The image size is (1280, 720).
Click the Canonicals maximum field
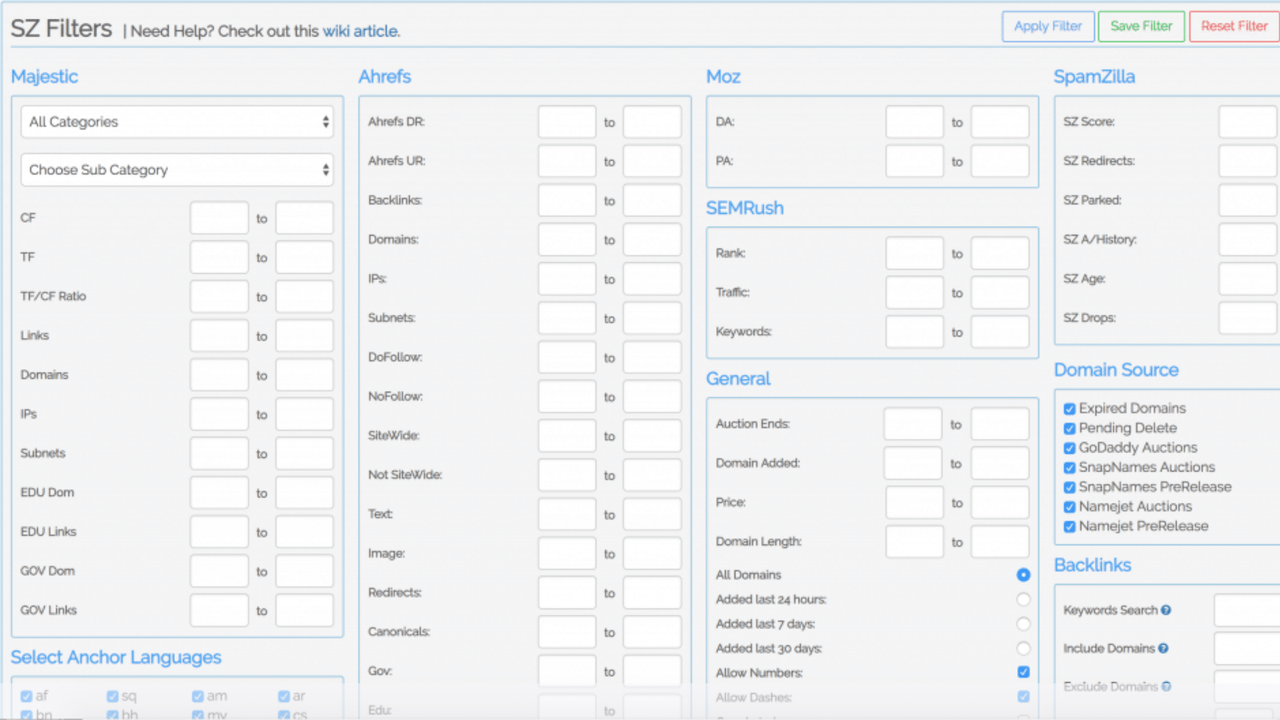point(652,632)
